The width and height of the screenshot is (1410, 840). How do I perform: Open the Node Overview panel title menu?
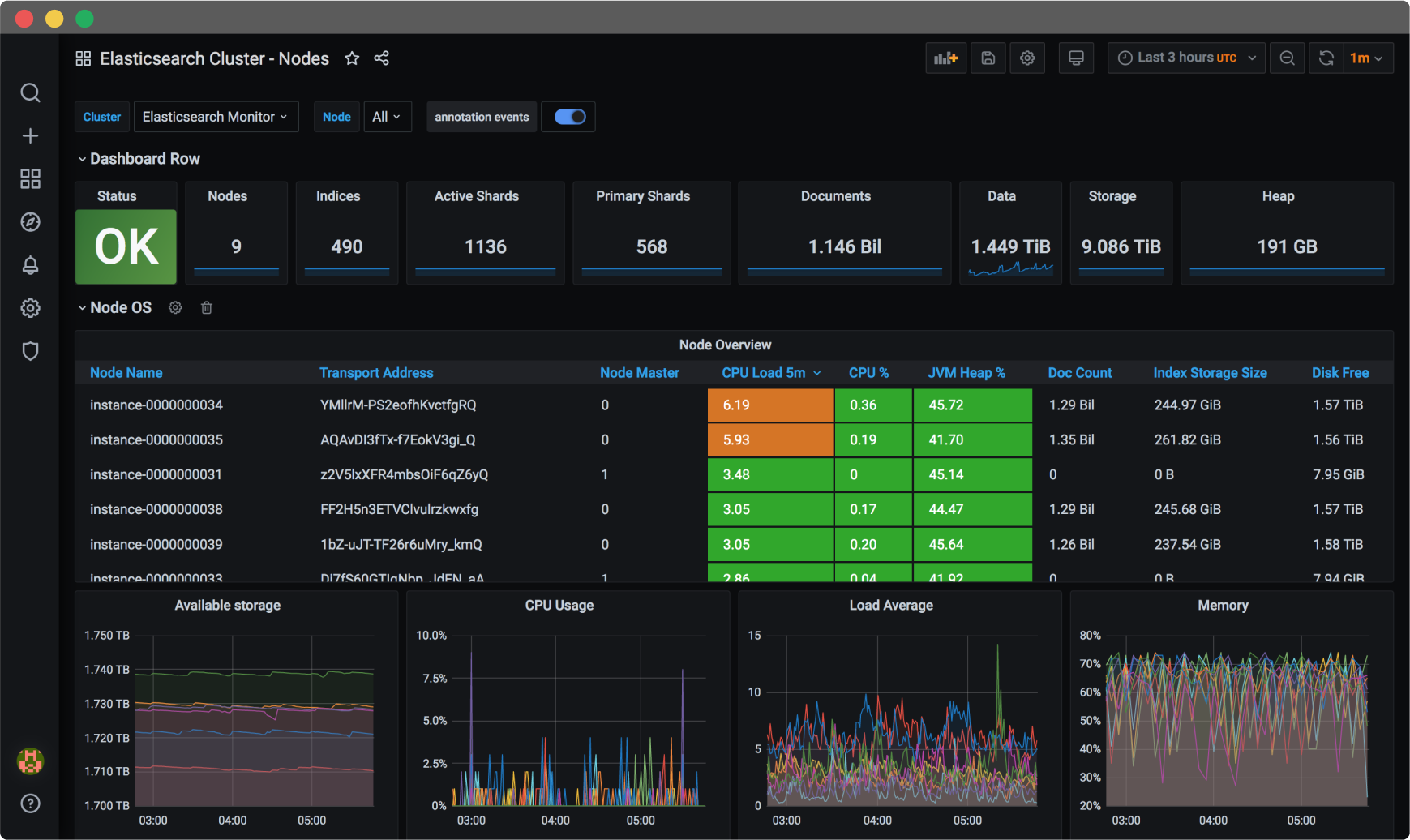(x=725, y=345)
